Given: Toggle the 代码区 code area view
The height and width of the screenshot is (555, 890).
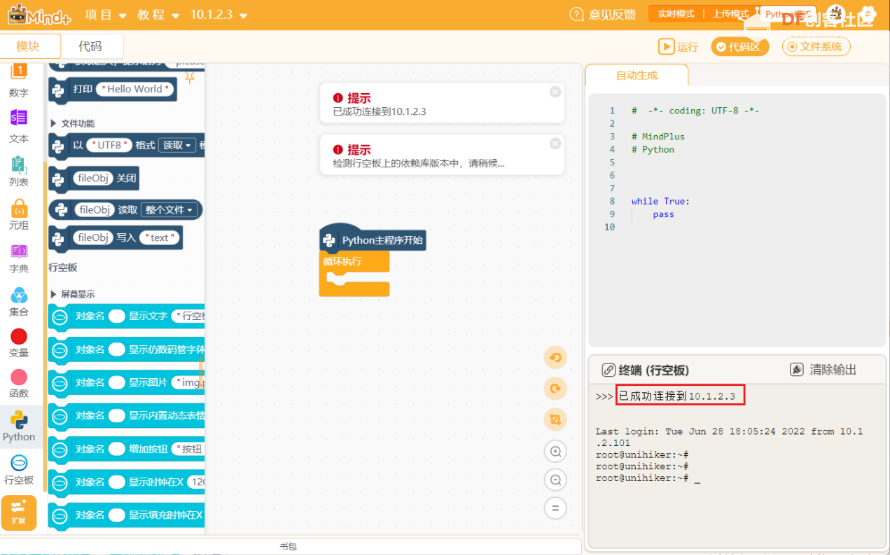Looking at the screenshot, I should click(x=741, y=46).
